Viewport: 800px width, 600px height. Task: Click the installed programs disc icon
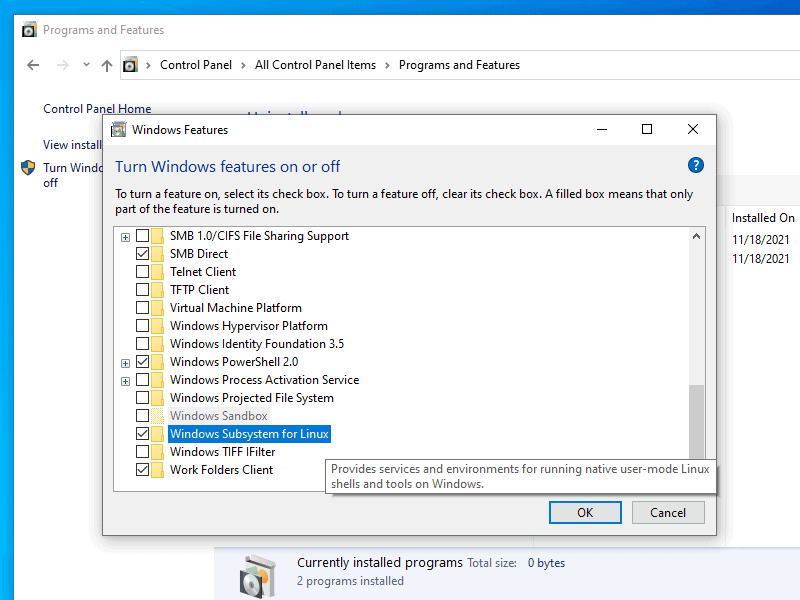(x=258, y=577)
